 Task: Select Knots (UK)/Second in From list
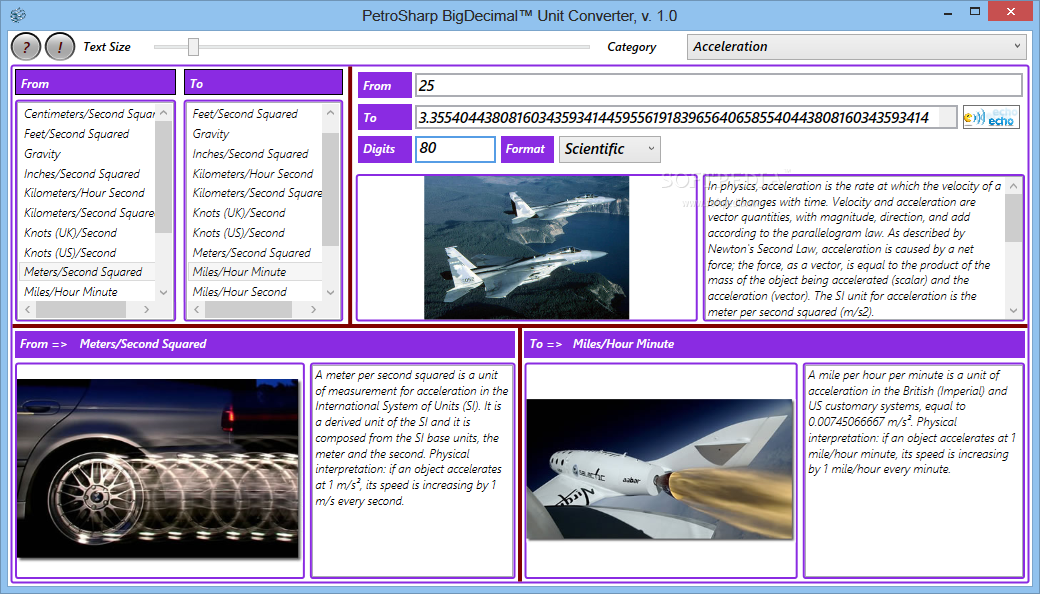(x=88, y=233)
